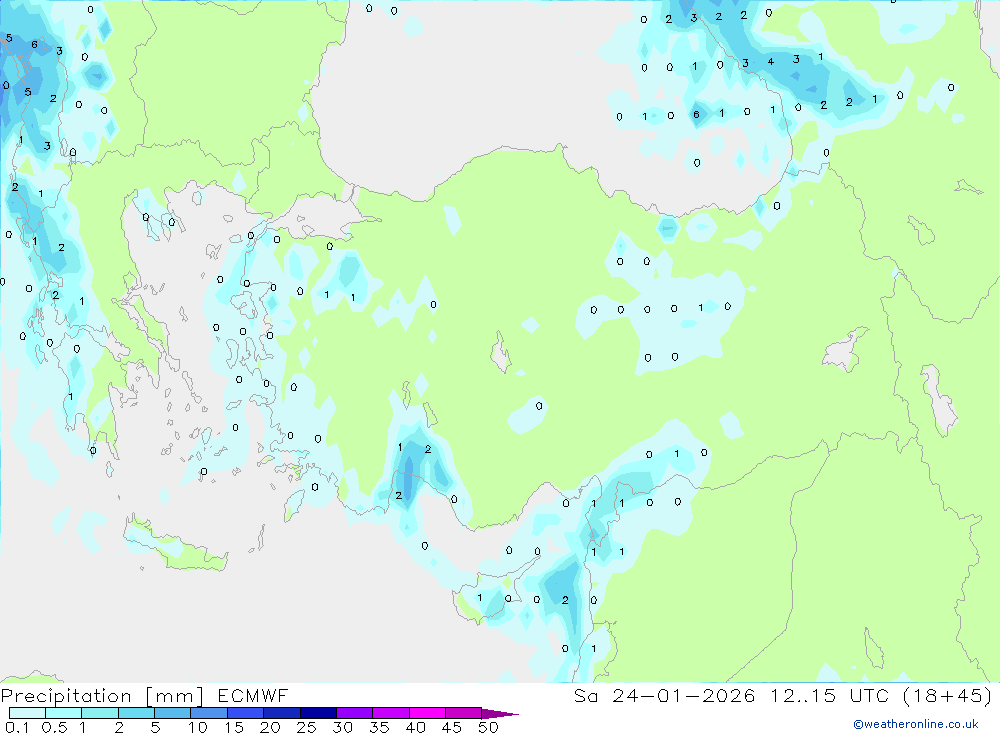Click the arrow tip beyond 50 mm on legend
This screenshot has width=1000, height=733.
[500, 714]
